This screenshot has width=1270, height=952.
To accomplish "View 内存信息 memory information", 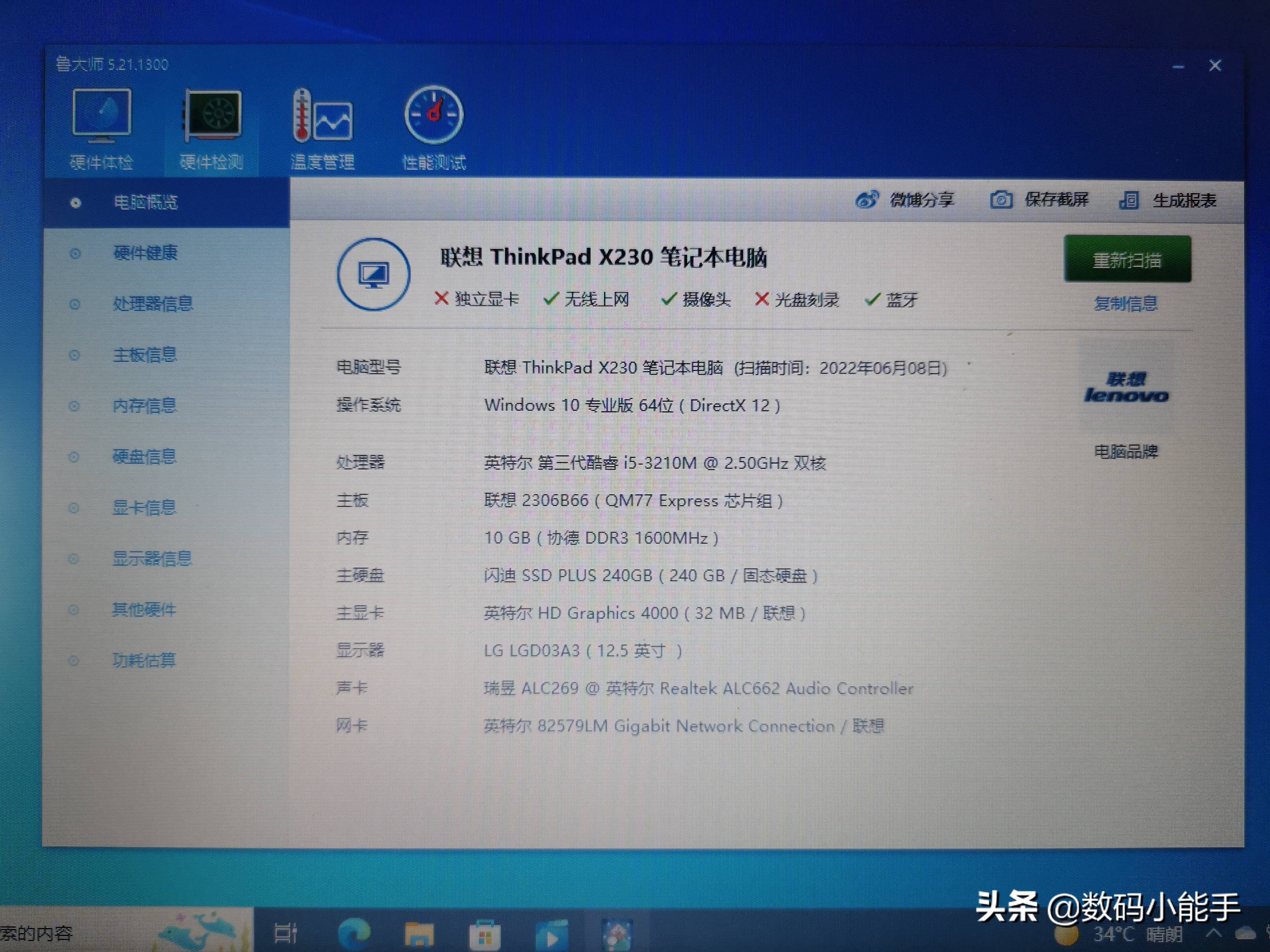I will click(145, 406).
